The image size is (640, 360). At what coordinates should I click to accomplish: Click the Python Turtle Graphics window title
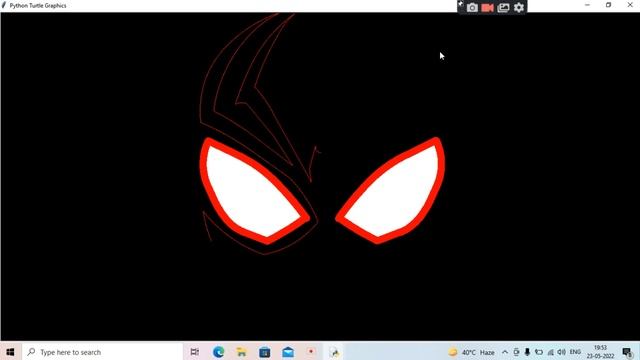[38, 6]
